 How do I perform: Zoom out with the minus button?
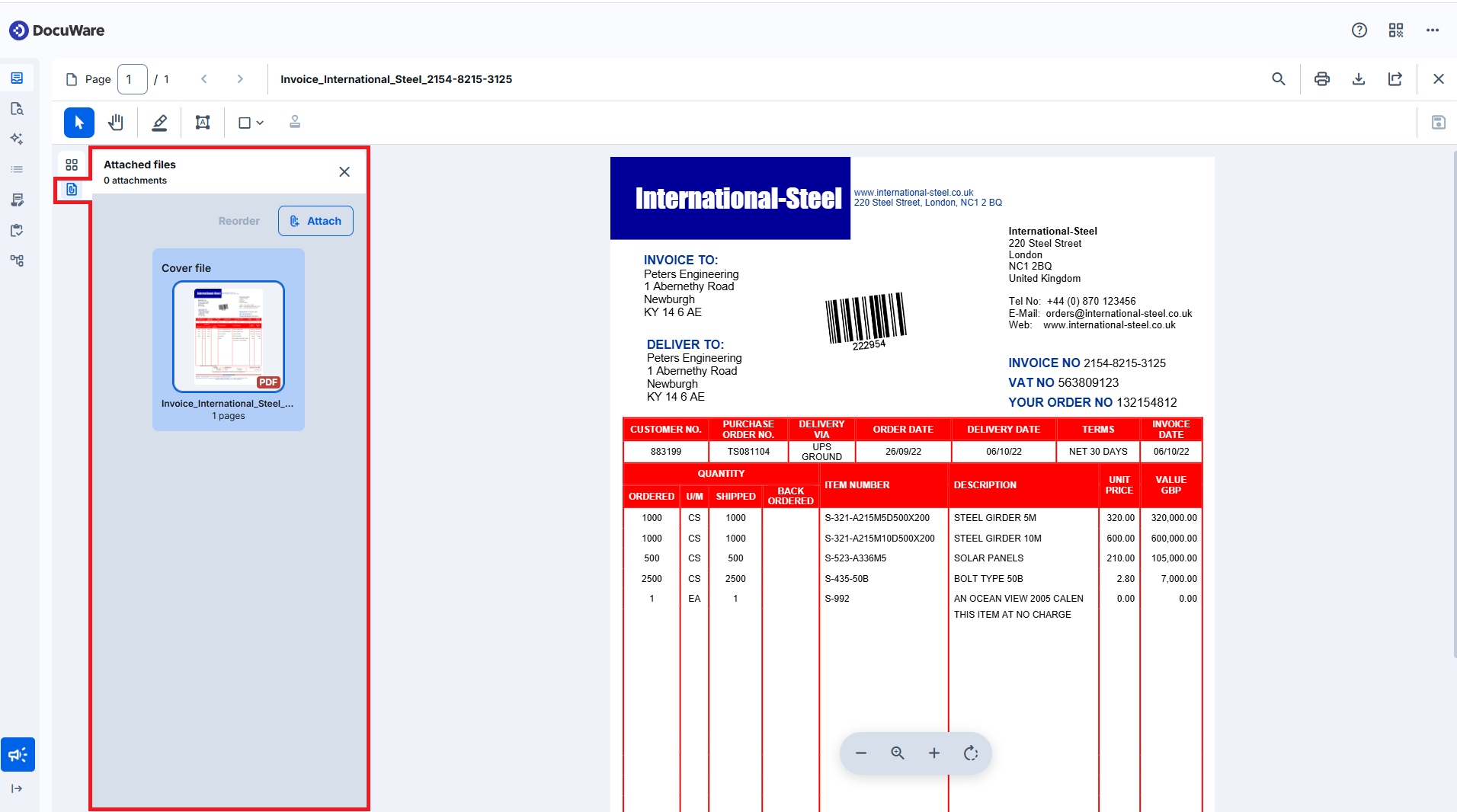tap(861, 753)
